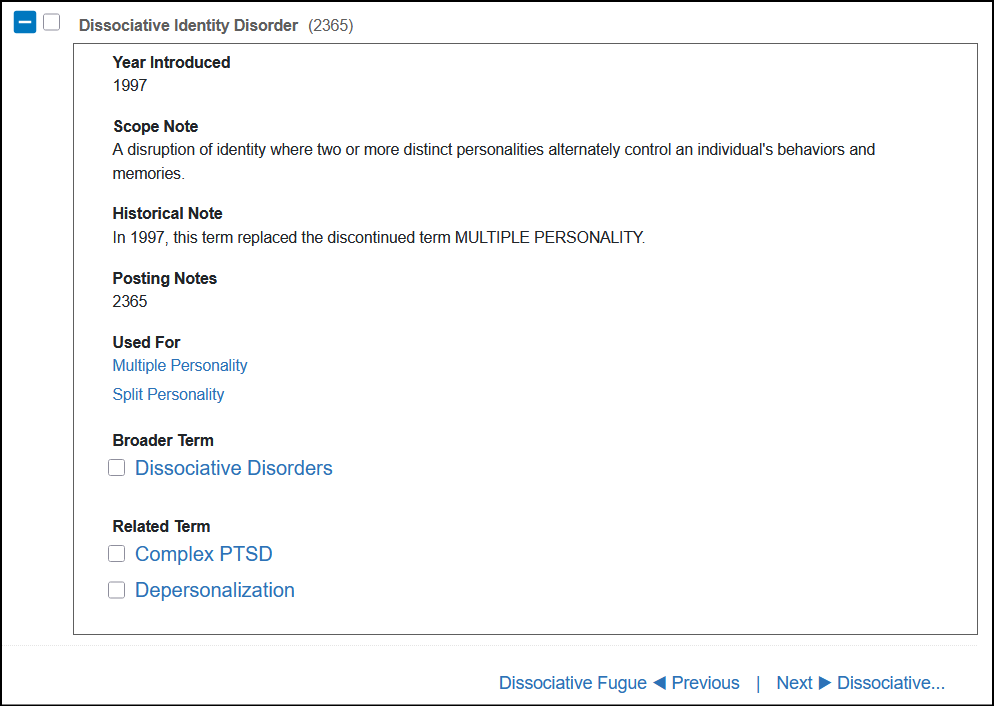
Task: Open the Multiple Personality used-for link
Action: [x=180, y=366]
